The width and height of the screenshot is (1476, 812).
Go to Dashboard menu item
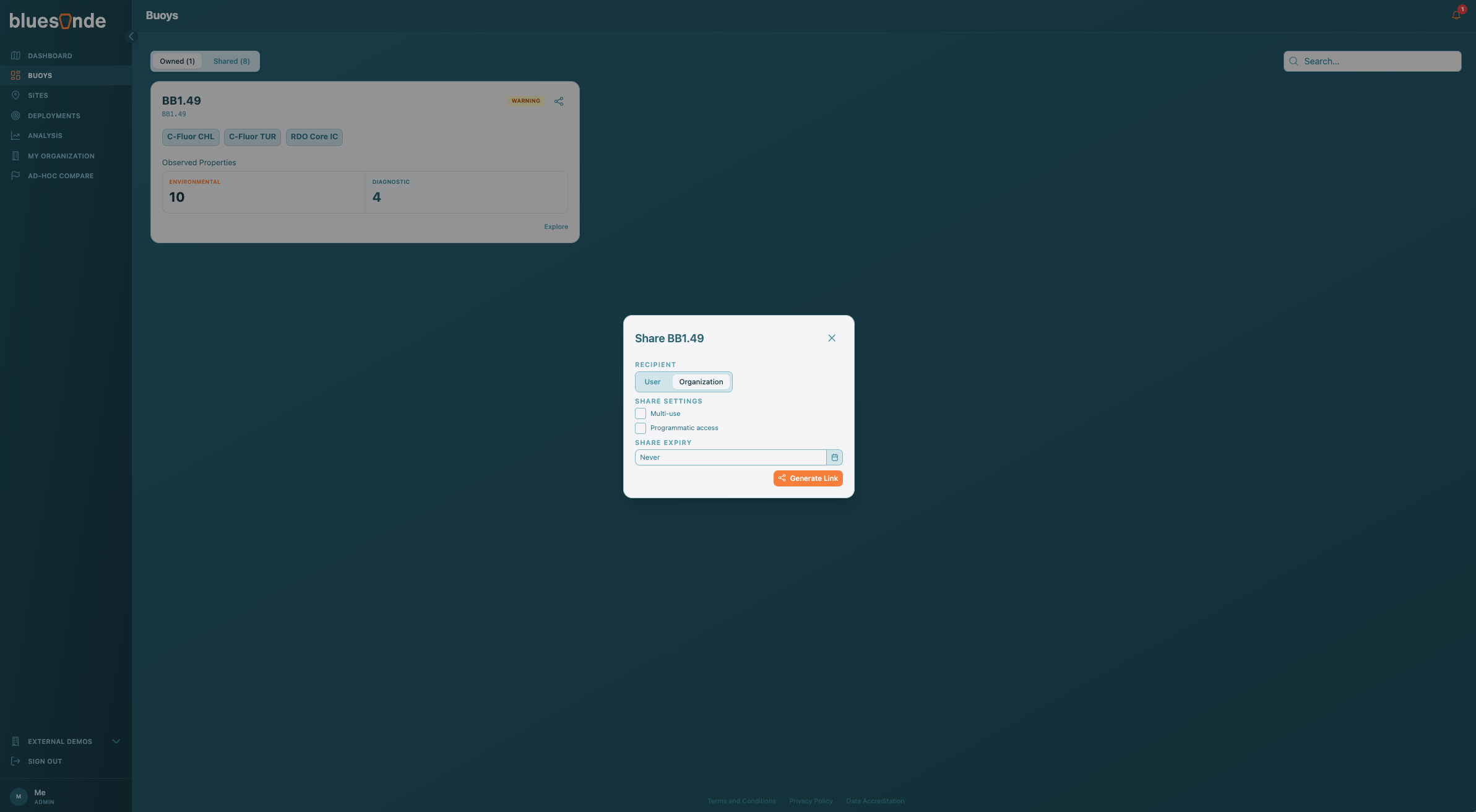(x=50, y=56)
